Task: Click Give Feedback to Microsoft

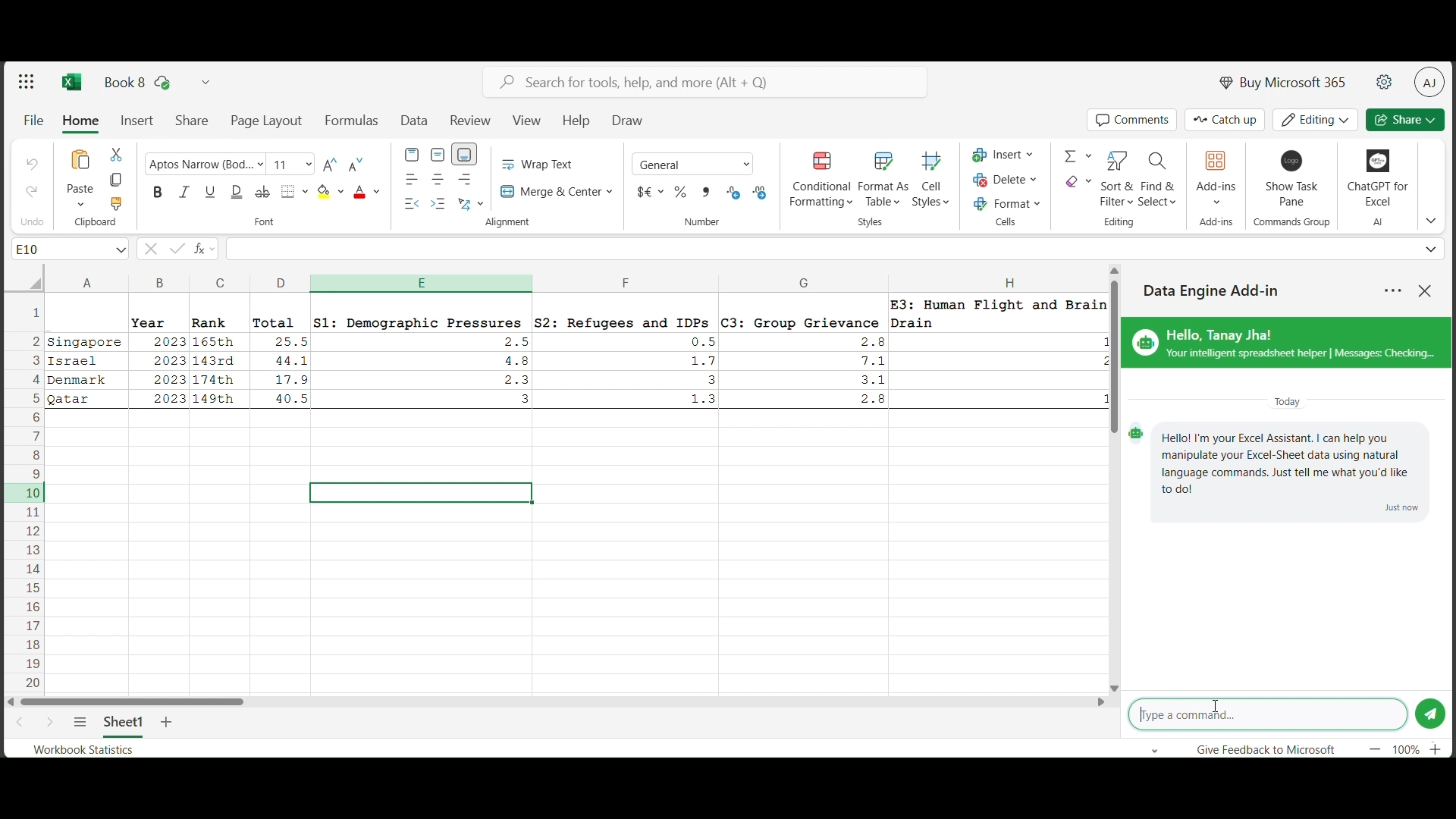Action: 1267,751
